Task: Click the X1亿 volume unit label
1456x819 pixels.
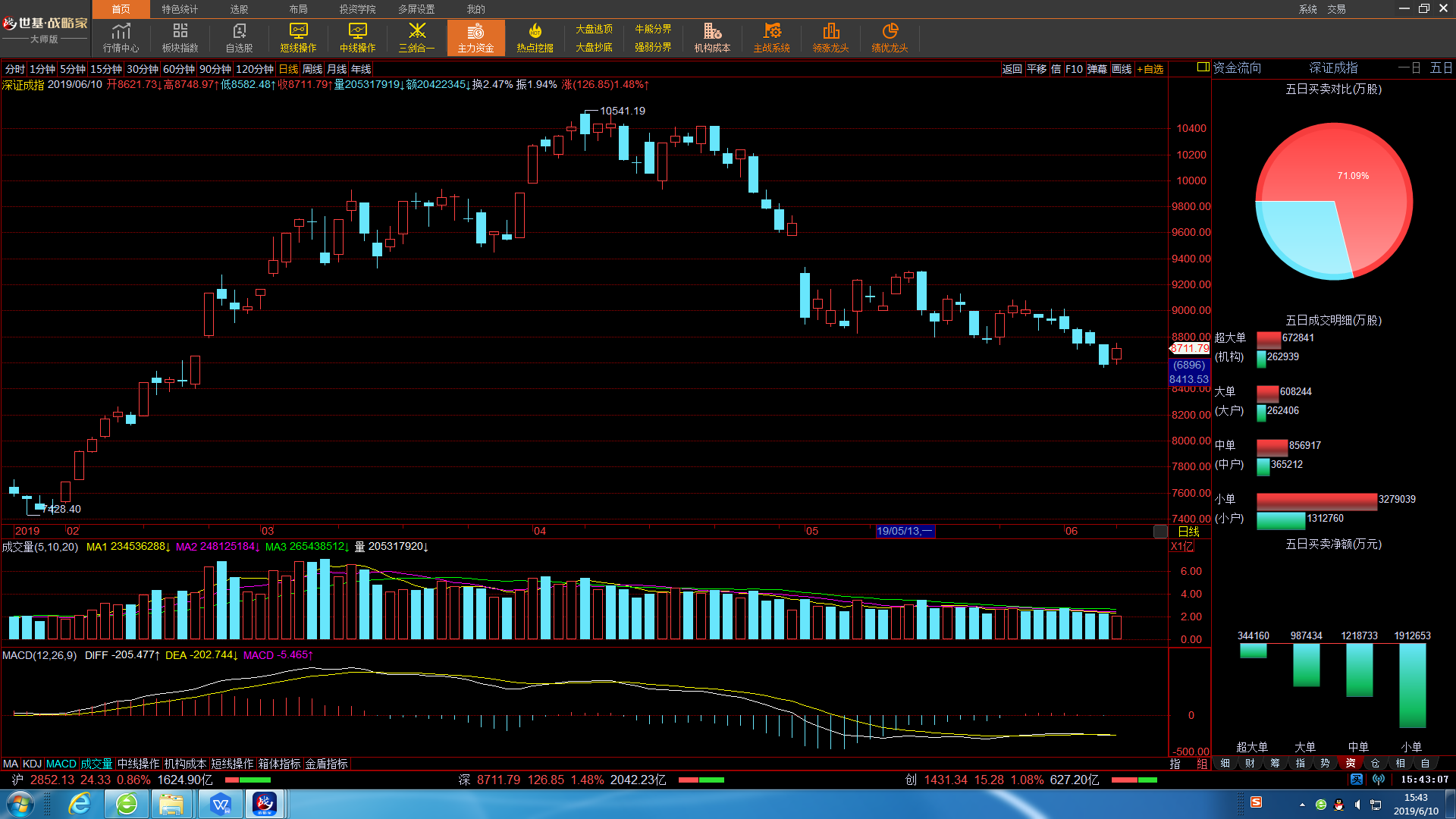Action: pos(1182,546)
